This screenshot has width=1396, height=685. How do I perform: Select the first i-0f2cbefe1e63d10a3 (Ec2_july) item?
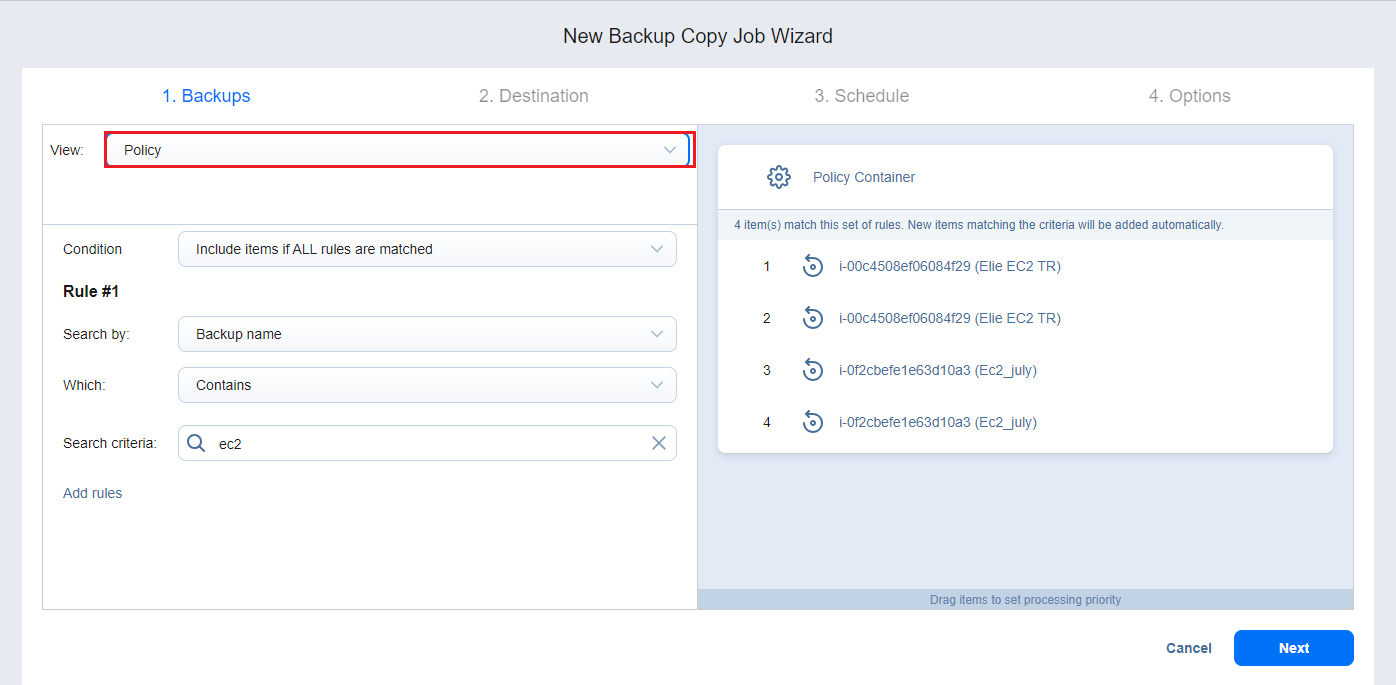click(x=937, y=370)
